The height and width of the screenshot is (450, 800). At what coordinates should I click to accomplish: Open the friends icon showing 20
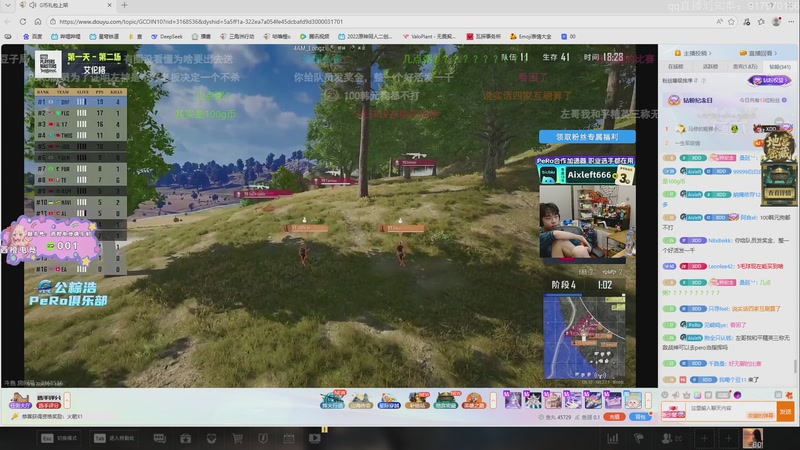[671, 438]
